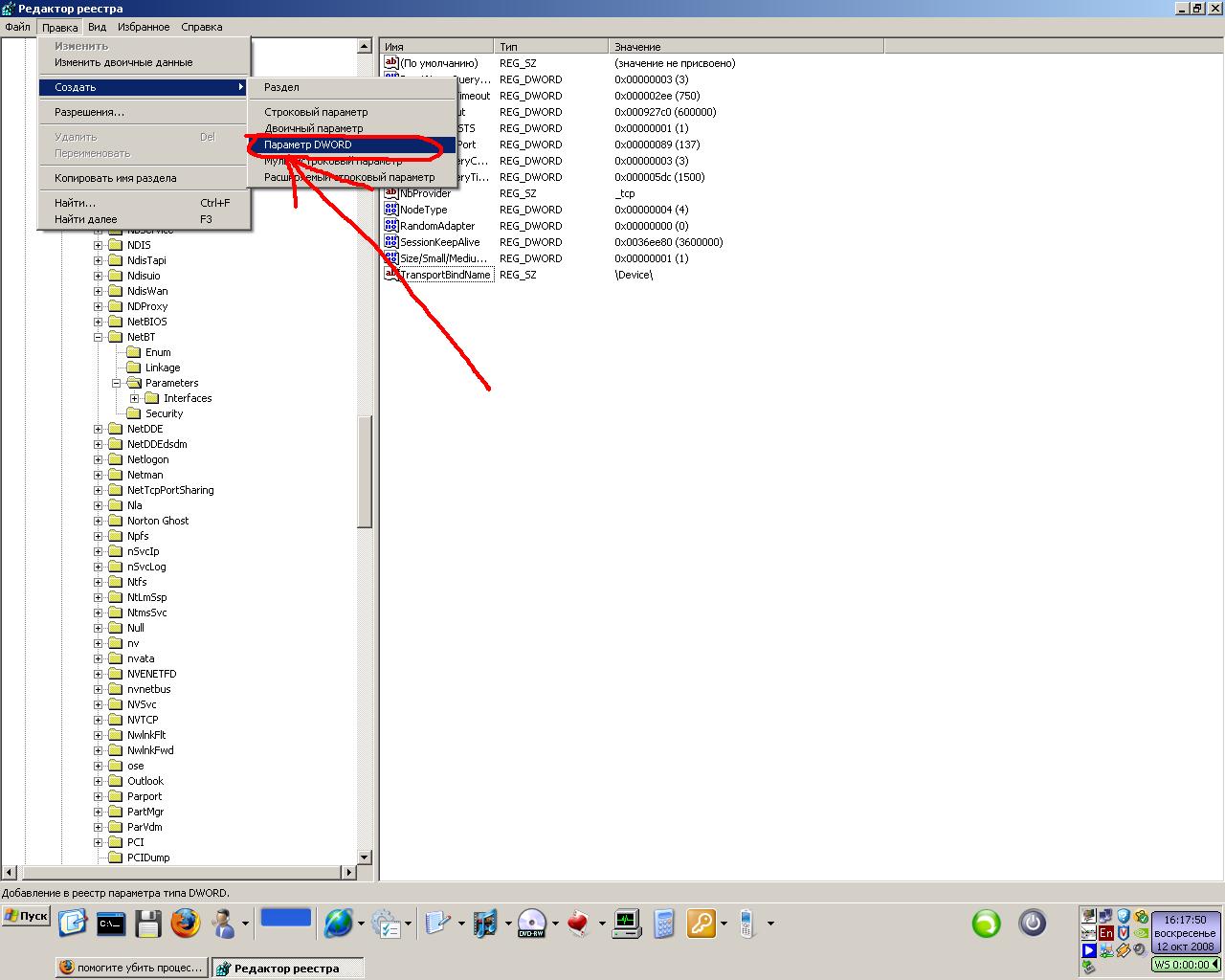Viewport: 1225px width, 980px height.
Task: Collapse the NetBT registry key
Action: 98,337
